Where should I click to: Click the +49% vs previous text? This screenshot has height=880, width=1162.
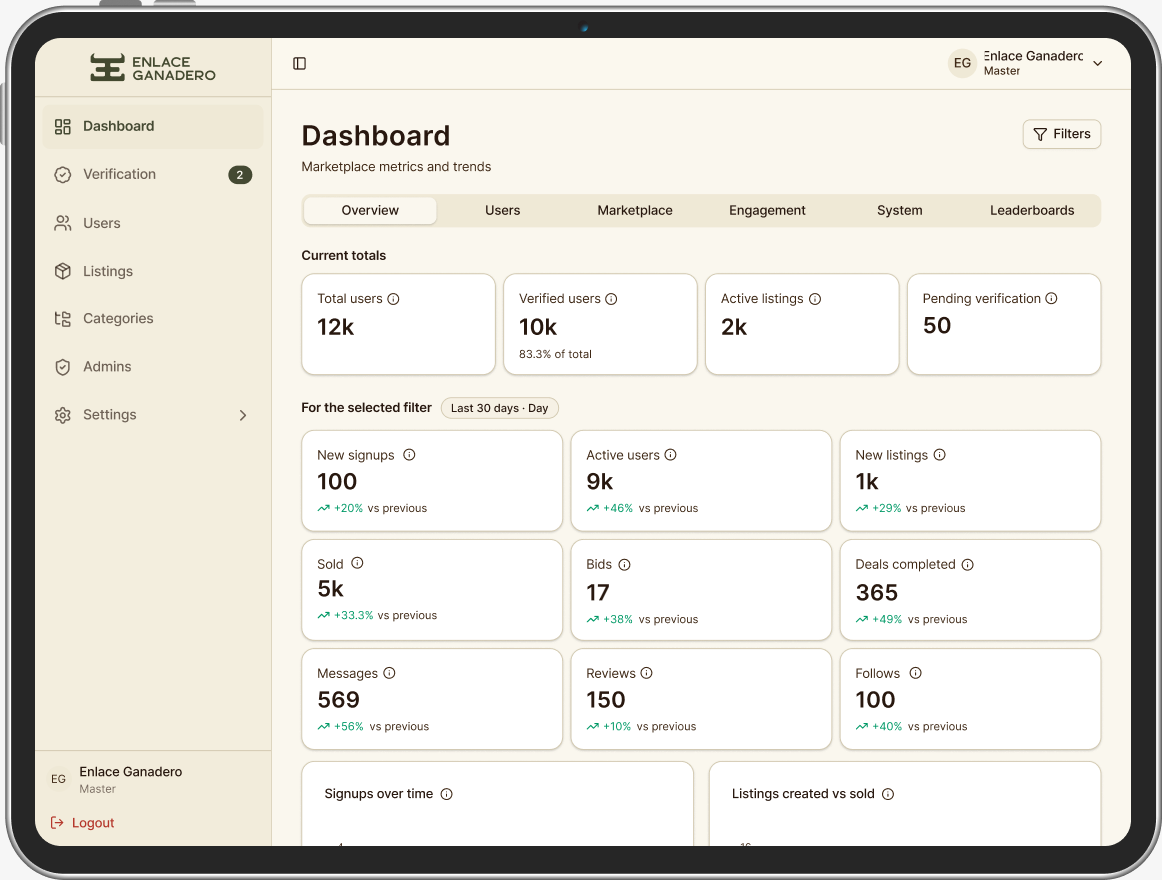[911, 620]
